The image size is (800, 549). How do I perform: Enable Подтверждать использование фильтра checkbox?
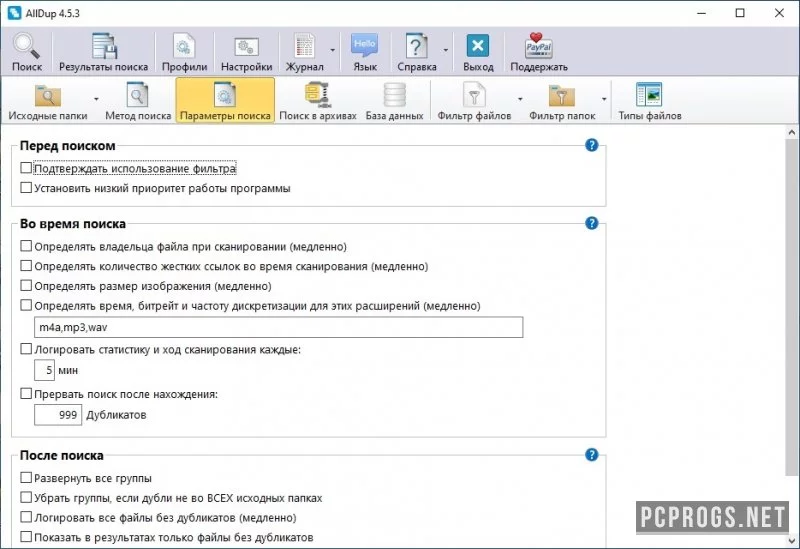[26, 168]
